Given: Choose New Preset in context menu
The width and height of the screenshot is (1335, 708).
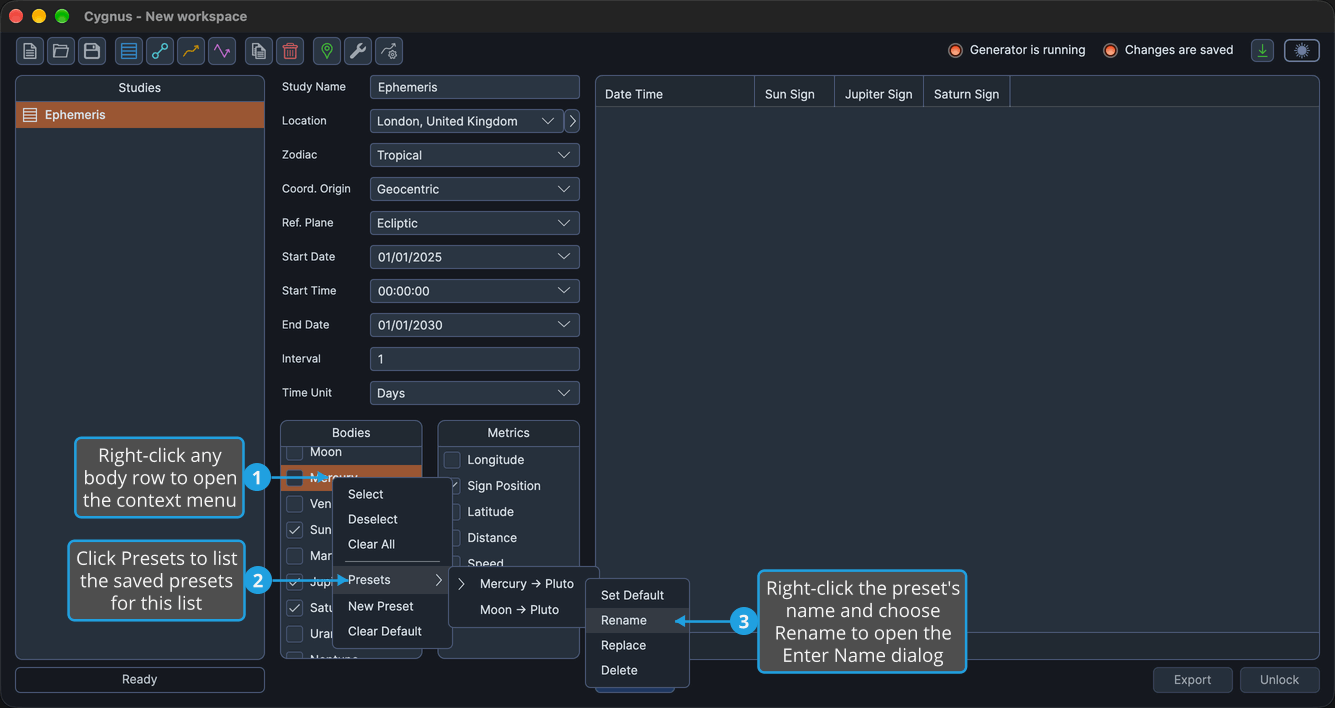Looking at the screenshot, I should [392, 606].
